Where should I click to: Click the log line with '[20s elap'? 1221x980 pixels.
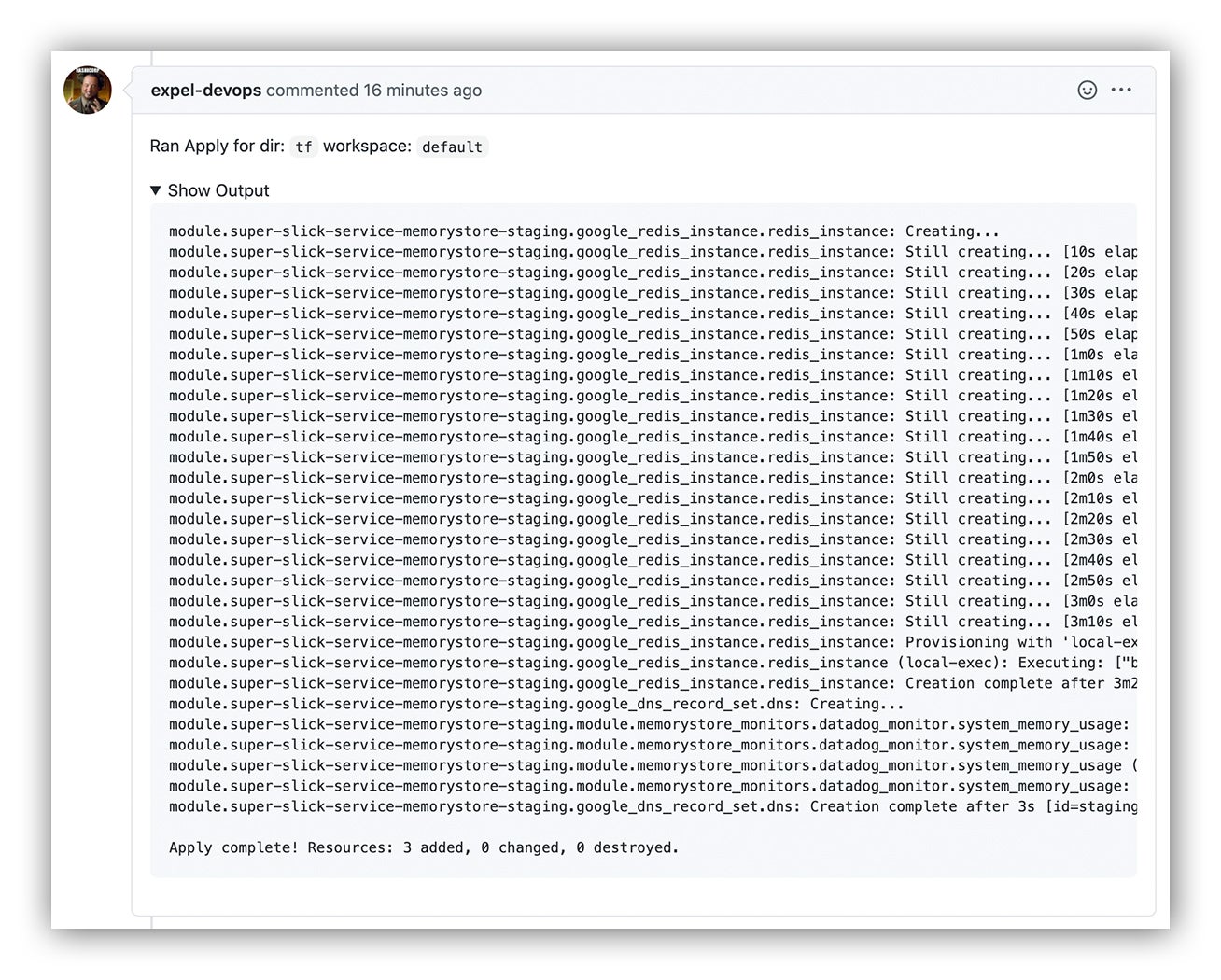pos(653,273)
